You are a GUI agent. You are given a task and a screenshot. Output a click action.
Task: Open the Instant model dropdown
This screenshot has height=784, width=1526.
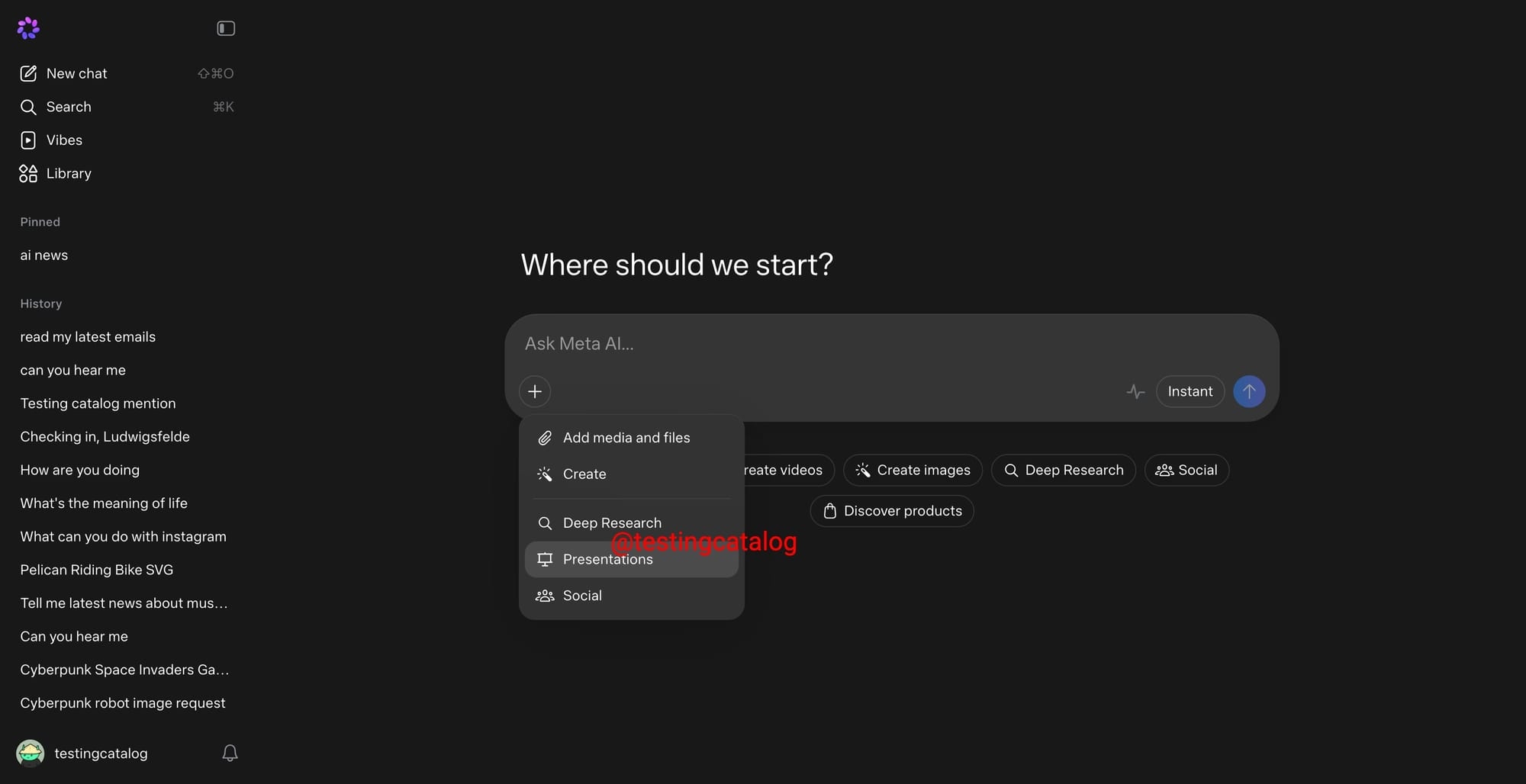pyautogui.click(x=1190, y=391)
